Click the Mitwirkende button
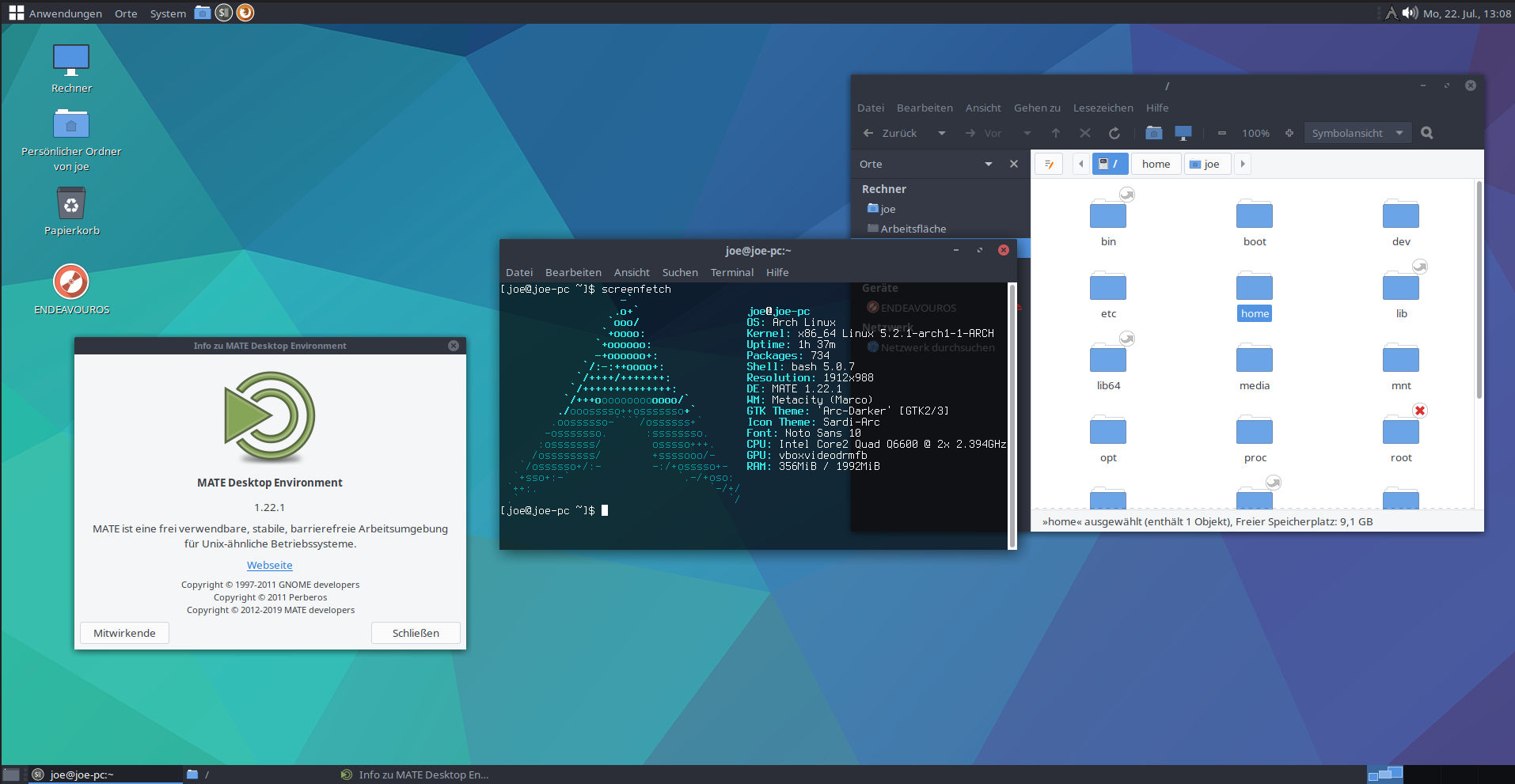 click(124, 633)
